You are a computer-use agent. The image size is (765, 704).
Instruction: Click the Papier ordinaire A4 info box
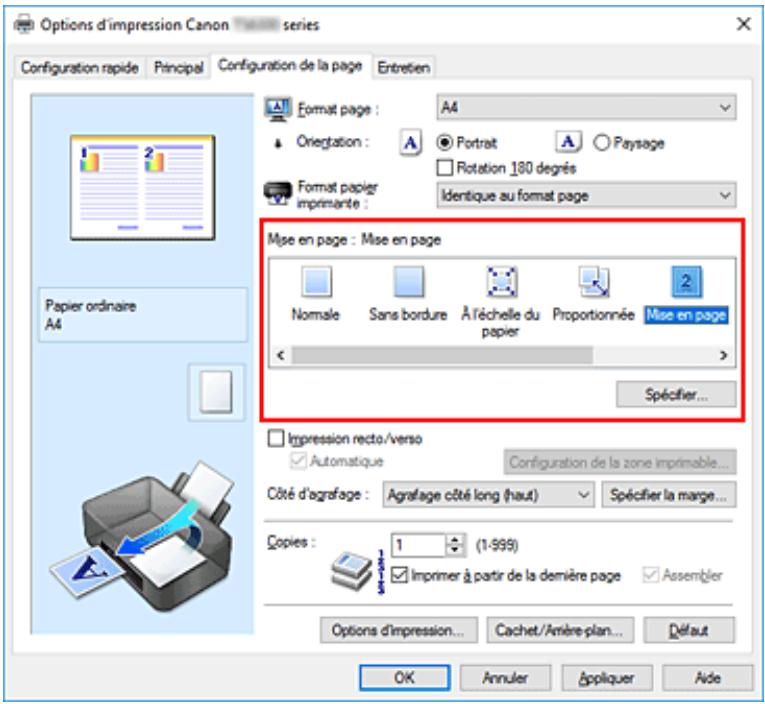coord(143,315)
